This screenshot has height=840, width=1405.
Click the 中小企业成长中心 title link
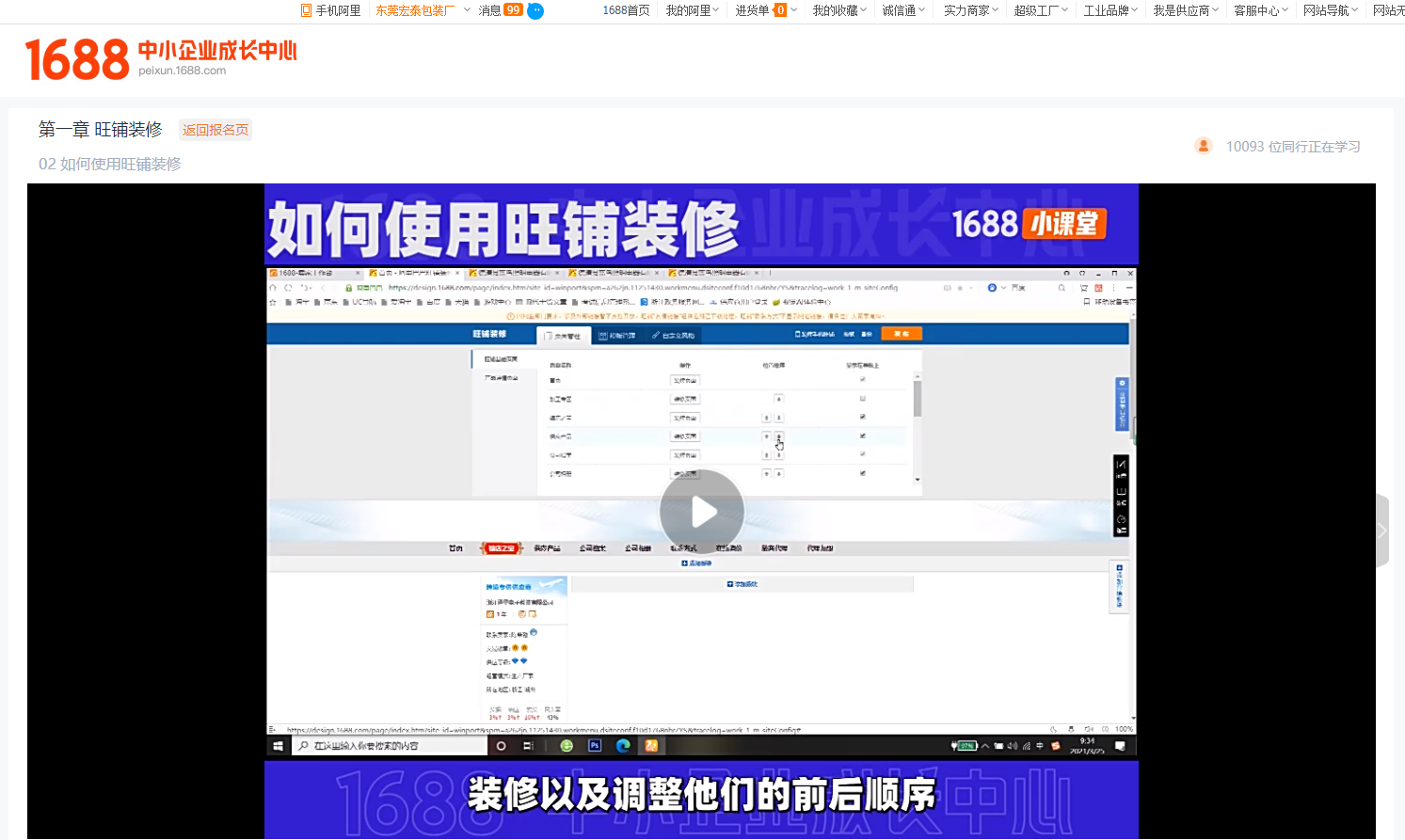217,51
